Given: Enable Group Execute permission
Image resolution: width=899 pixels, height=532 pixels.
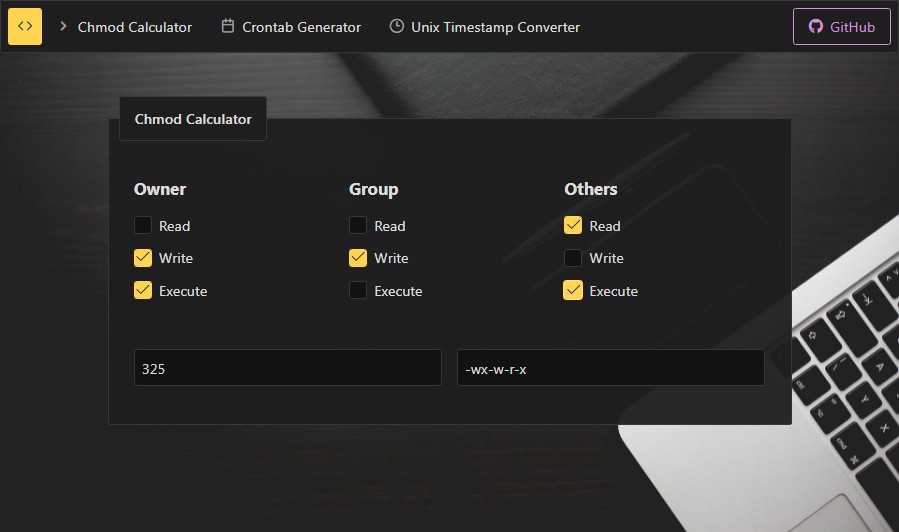Looking at the screenshot, I should click(358, 291).
